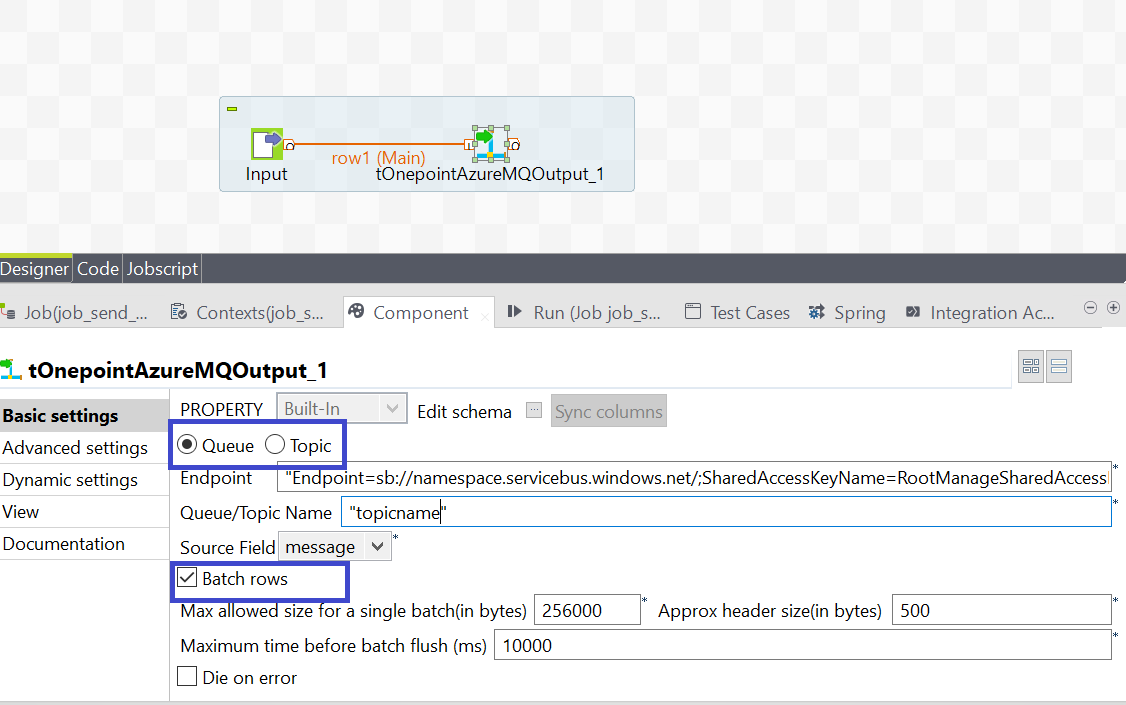Toggle the Batch rows checkbox
Viewport: 1126px width, 705px height.
pos(187,578)
